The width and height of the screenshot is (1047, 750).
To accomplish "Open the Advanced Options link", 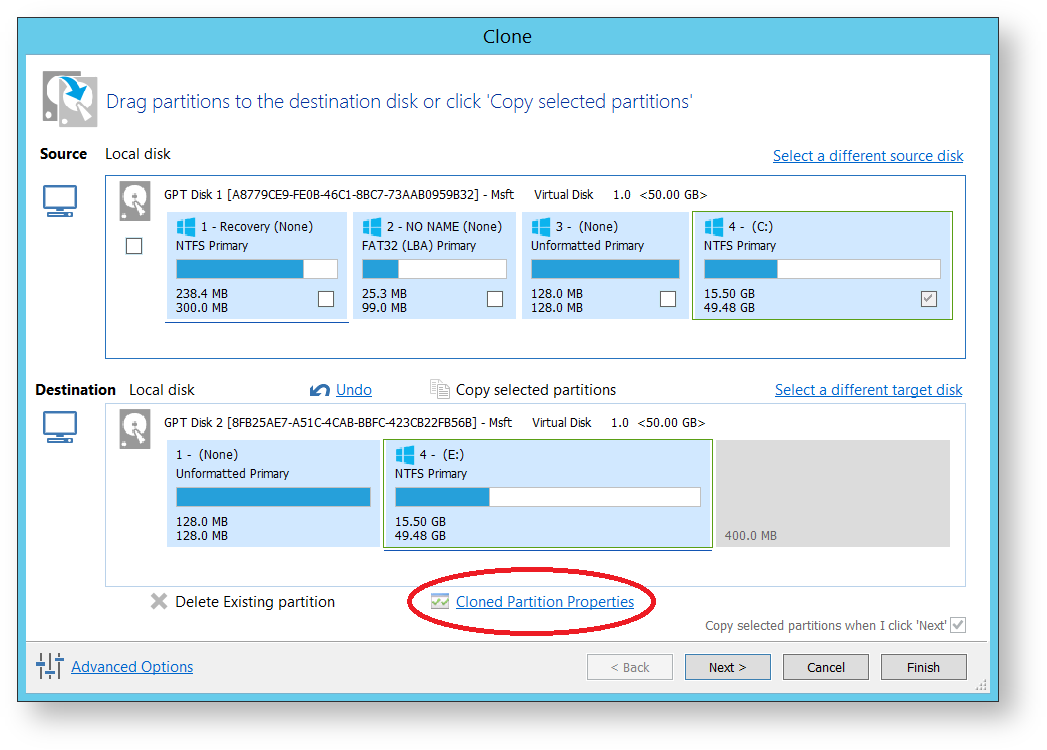I will [x=132, y=667].
